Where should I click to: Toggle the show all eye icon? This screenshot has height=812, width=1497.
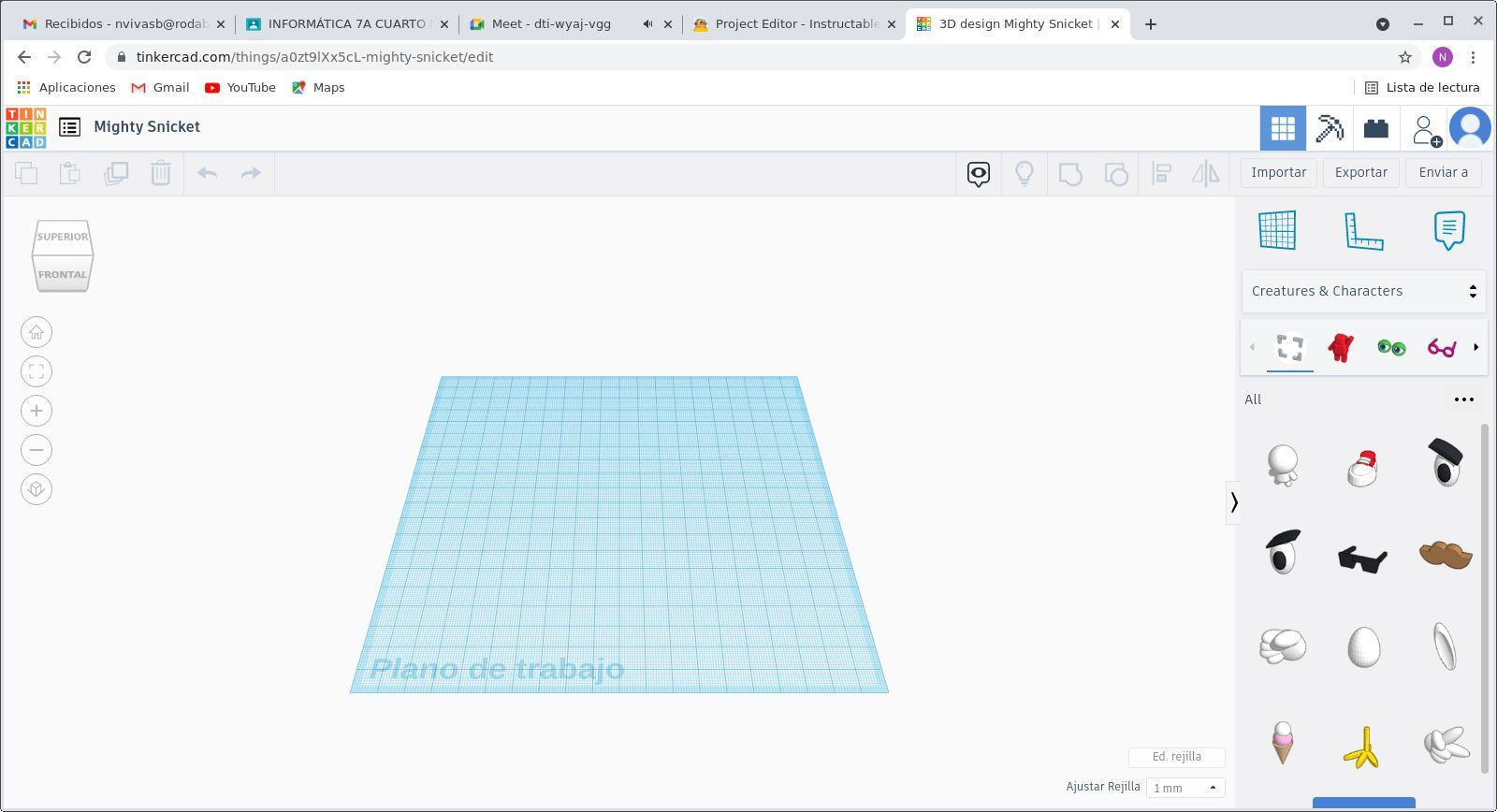point(979,173)
